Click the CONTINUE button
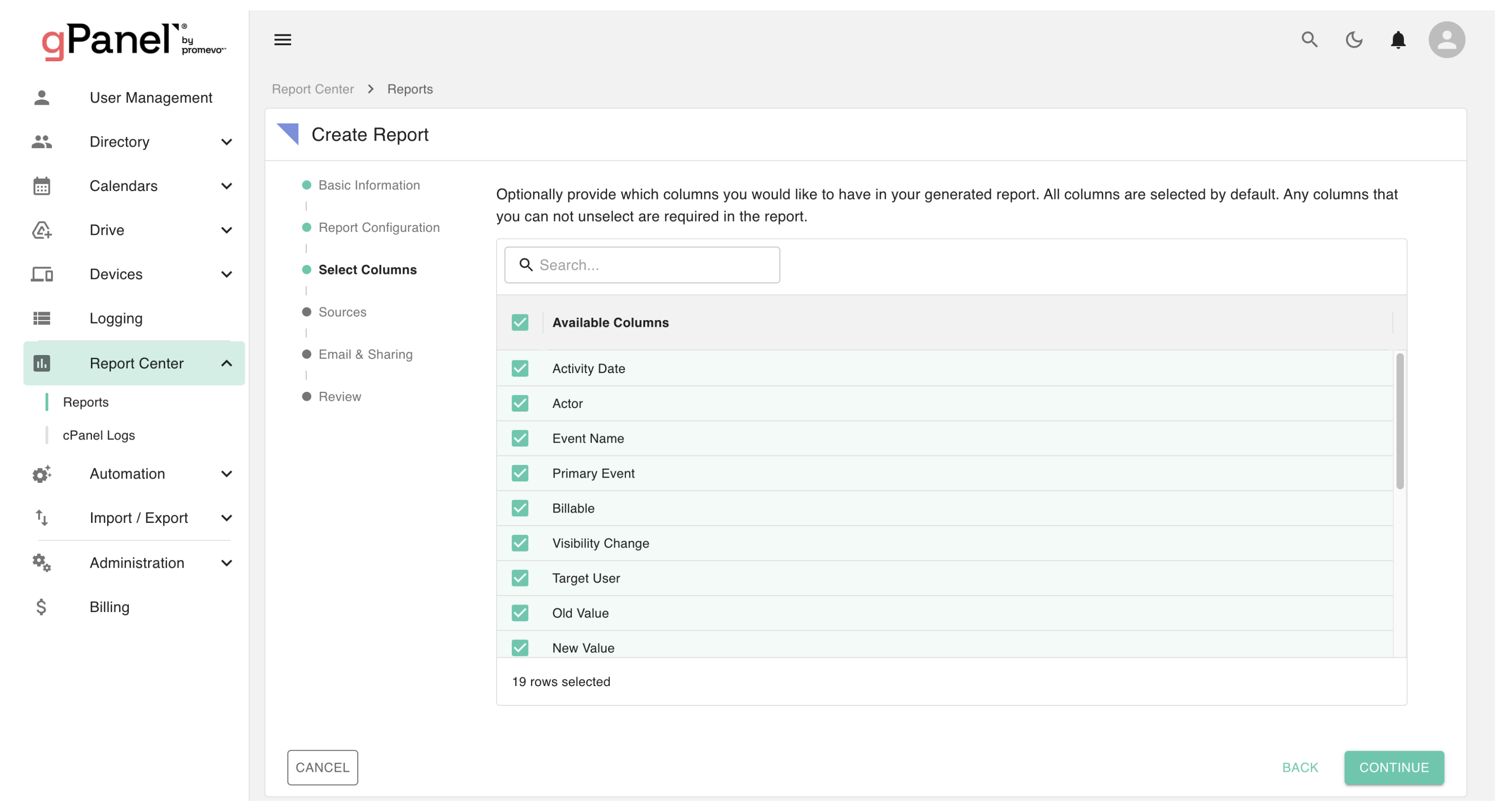This screenshot has width=1512, height=811. pyautogui.click(x=1394, y=767)
